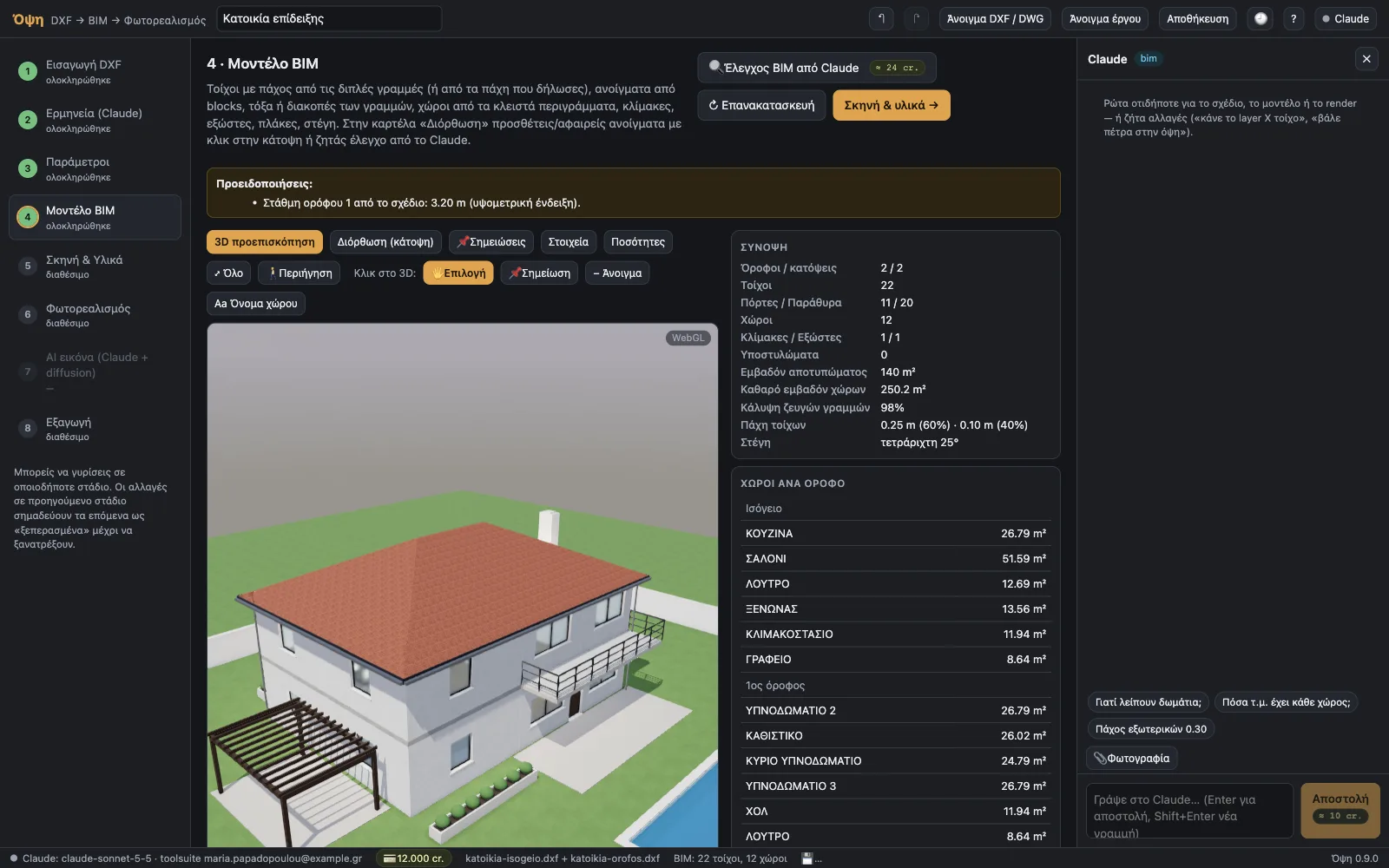Click the Όψη app logo

point(28,19)
